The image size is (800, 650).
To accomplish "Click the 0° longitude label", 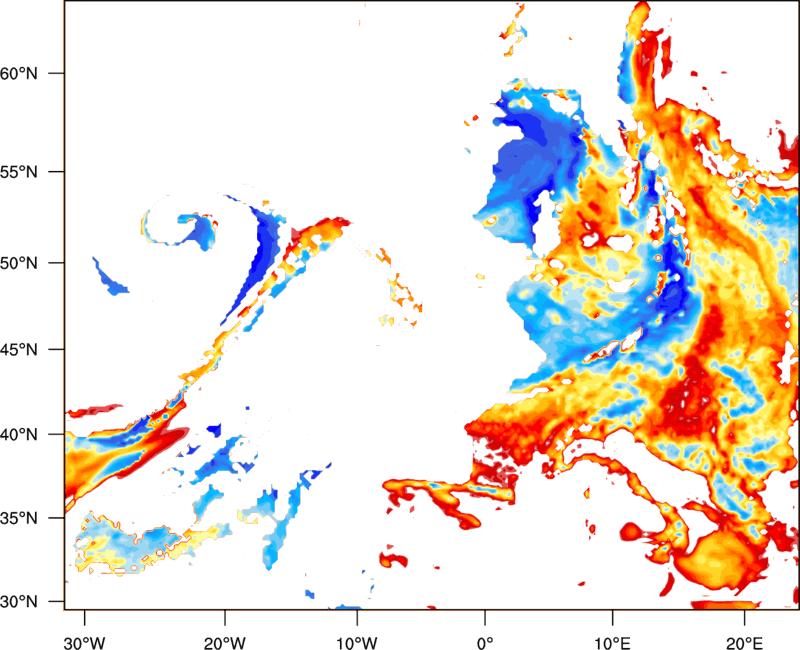I will coord(485,643).
